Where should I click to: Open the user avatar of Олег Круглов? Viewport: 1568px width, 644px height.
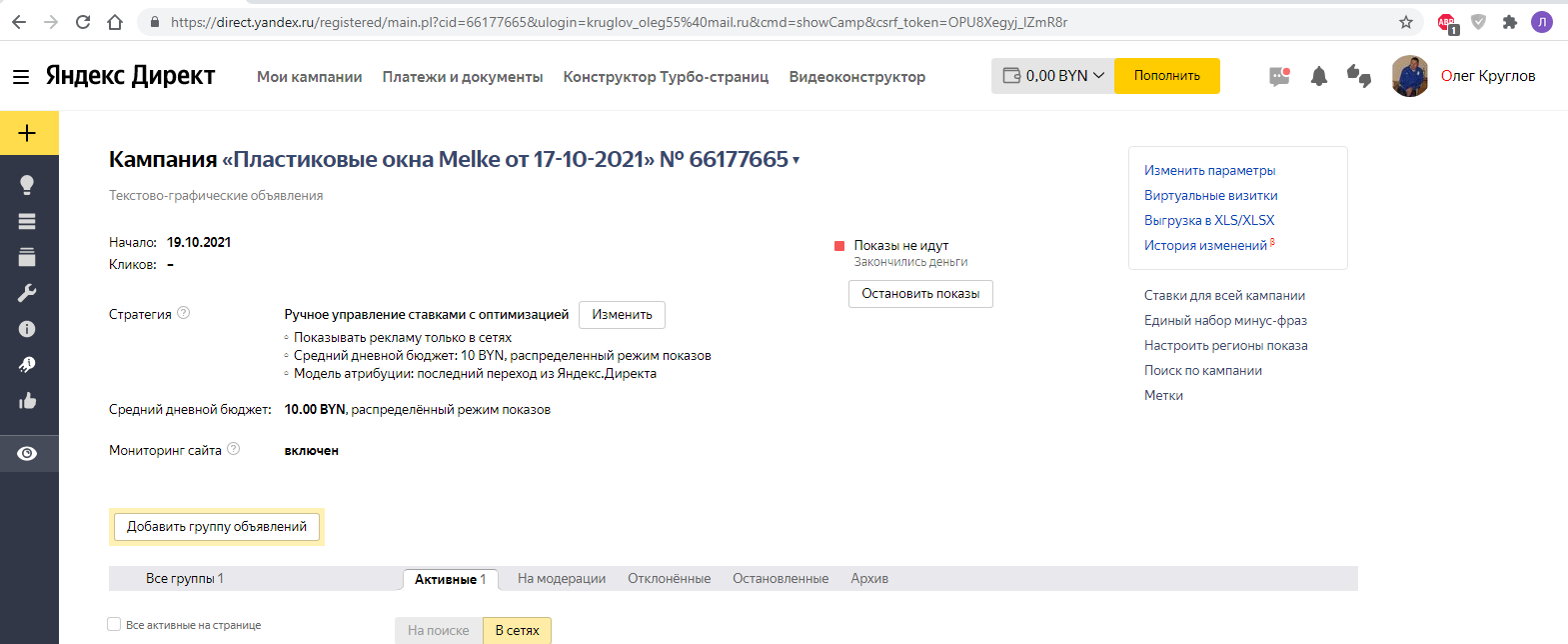[1410, 76]
